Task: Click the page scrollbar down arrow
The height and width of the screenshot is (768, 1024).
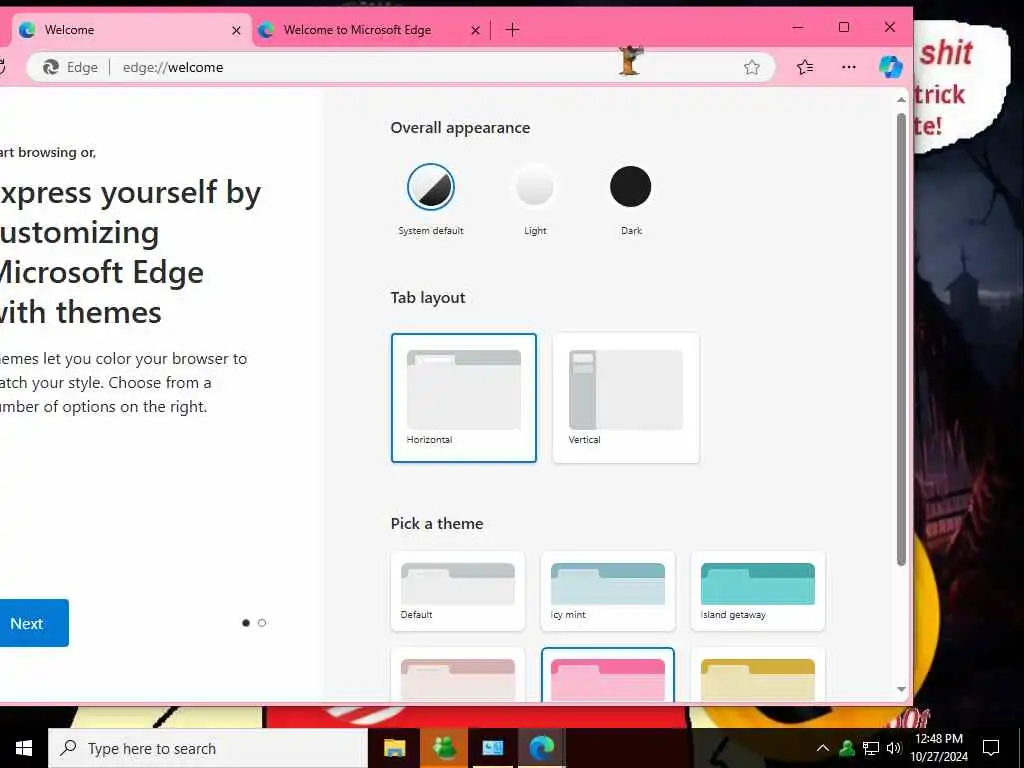Action: (x=901, y=689)
